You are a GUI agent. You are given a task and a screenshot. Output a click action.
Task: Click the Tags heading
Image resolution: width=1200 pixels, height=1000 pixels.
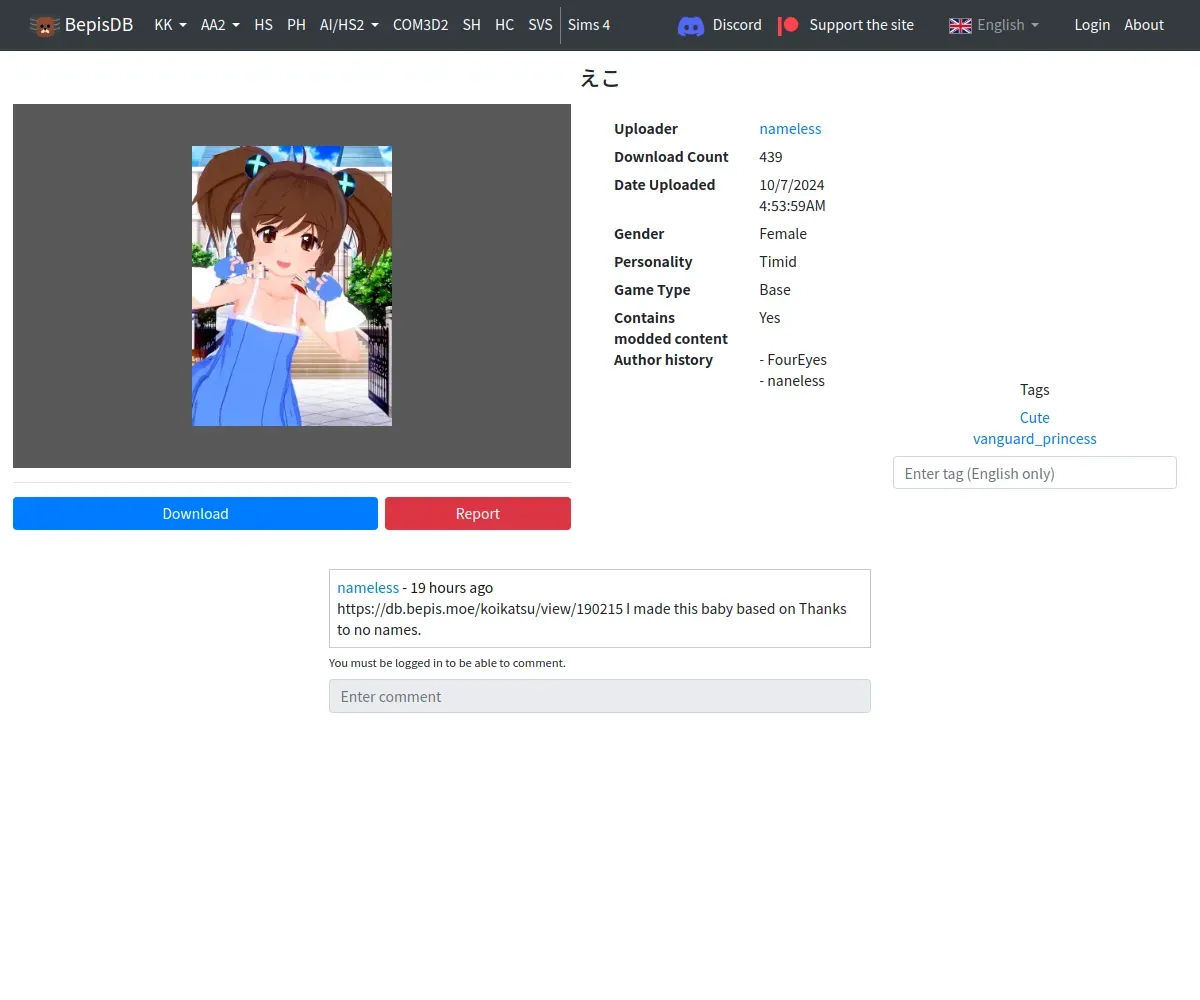click(1035, 390)
